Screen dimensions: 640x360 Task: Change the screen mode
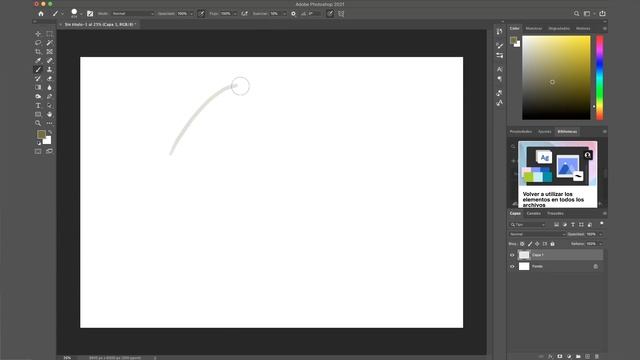coord(49,151)
